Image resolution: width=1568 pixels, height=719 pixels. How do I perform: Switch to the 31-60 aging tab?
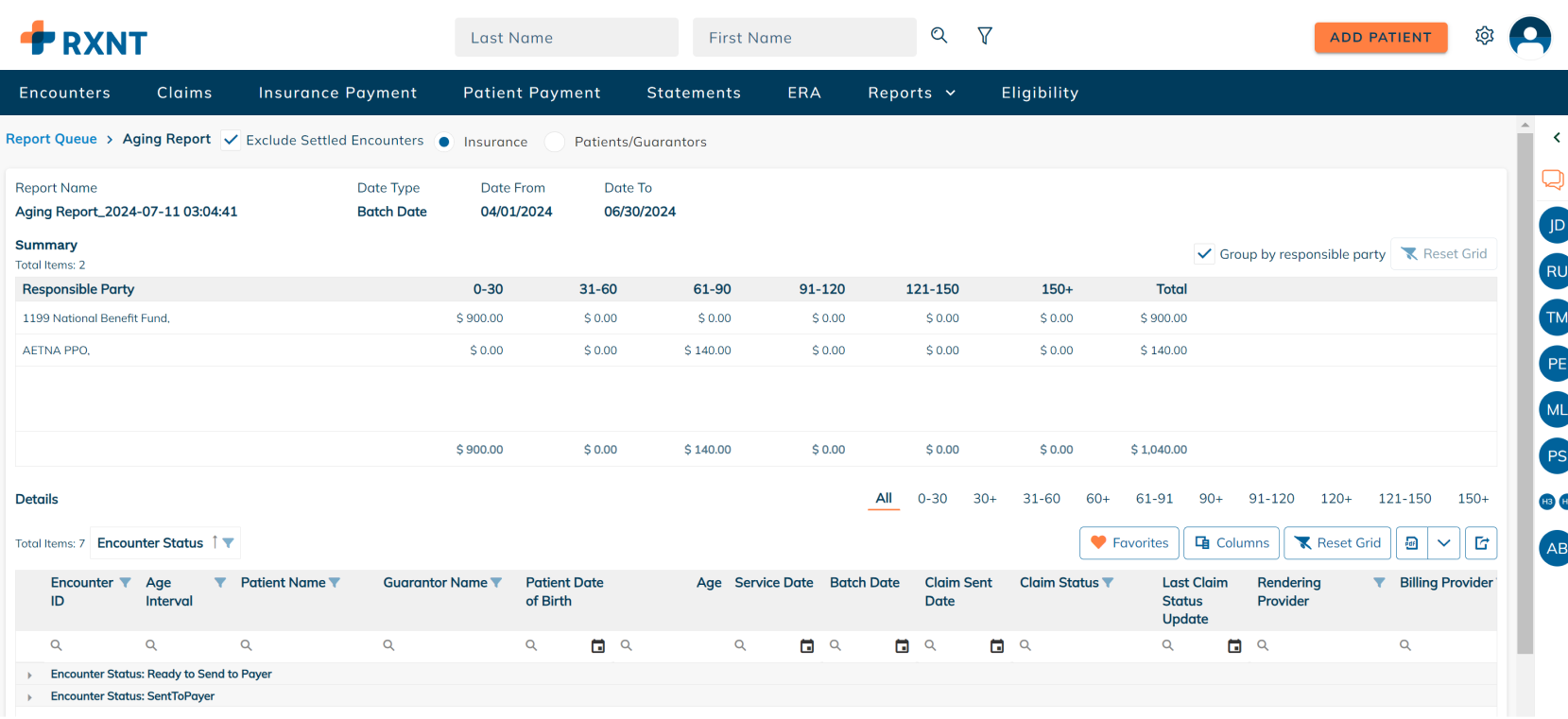tap(1041, 499)
